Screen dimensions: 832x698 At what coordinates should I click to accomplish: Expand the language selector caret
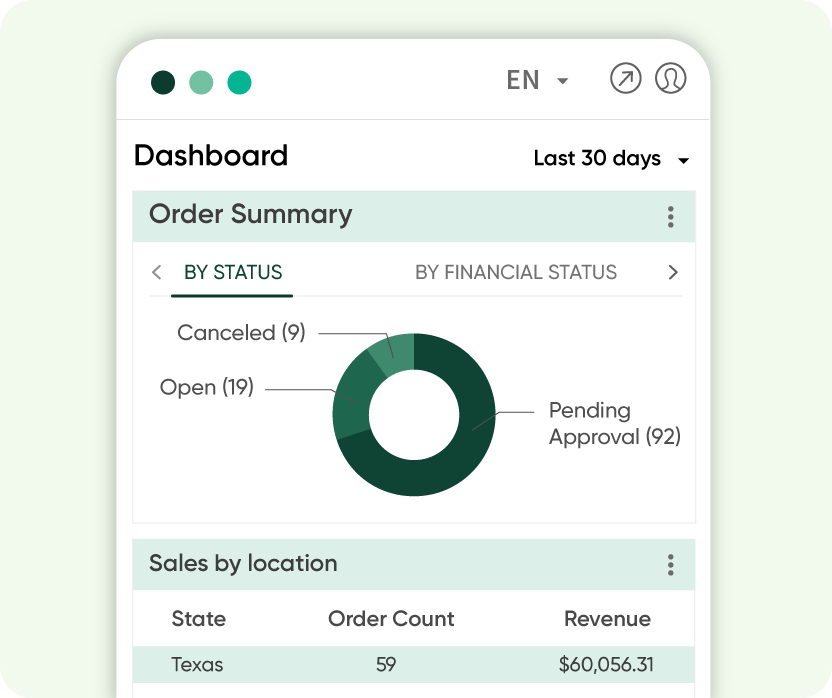coord(562,81)
